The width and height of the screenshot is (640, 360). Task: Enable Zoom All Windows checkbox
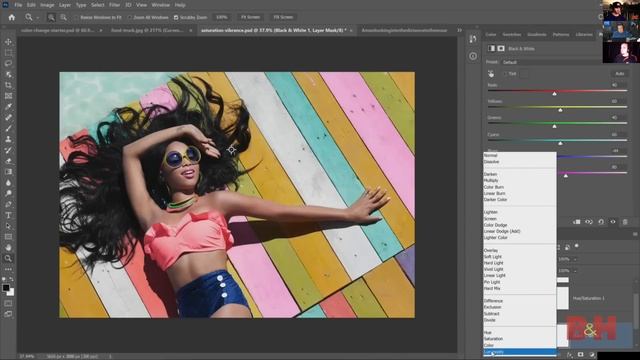coord(130,18)
